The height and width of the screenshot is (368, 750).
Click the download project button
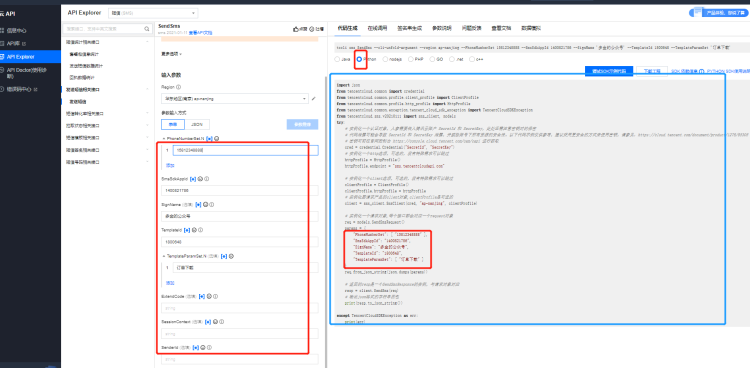tap(651, 71)
